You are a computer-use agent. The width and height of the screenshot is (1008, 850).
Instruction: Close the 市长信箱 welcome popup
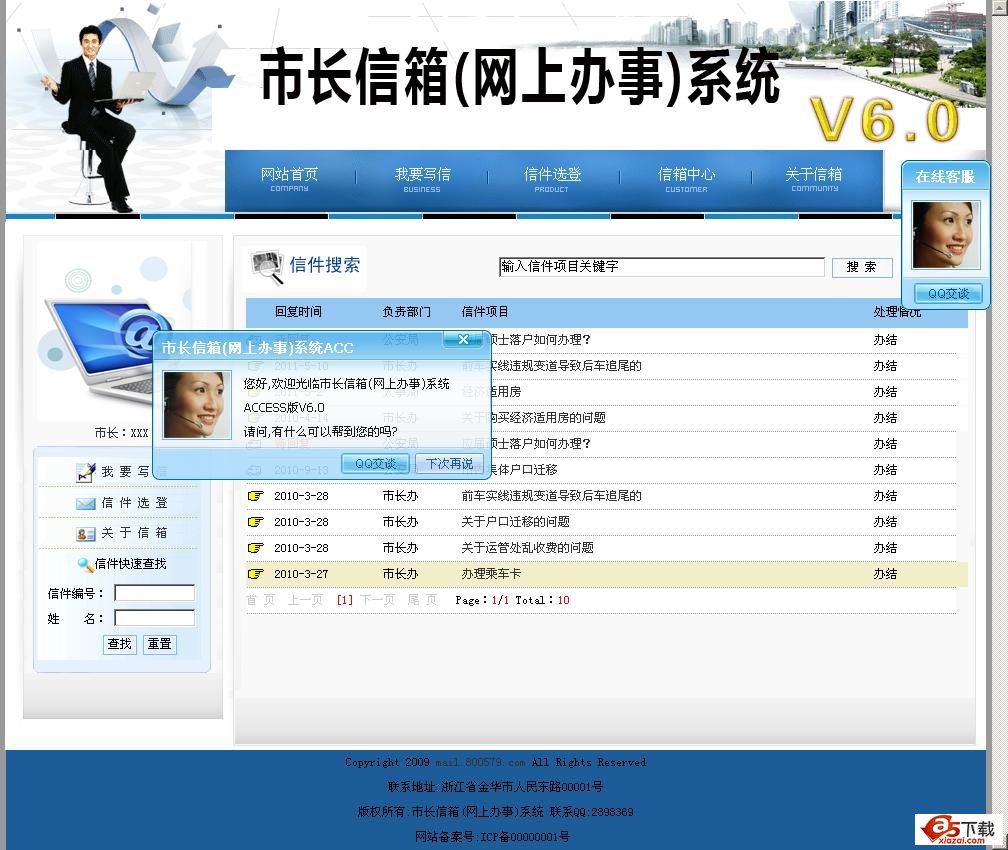click(x=462, y=340)
